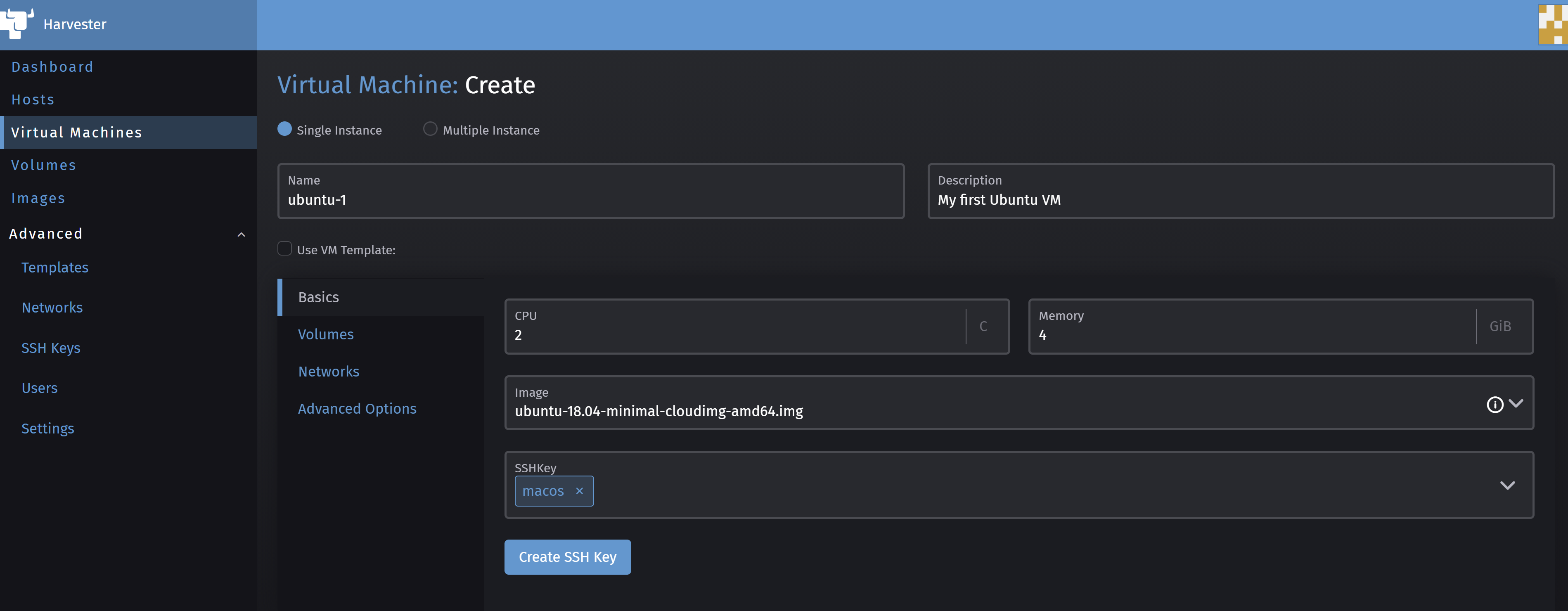Click the Create SSH Key button
The image size is (1568, 611).
[x=567, y=557]
